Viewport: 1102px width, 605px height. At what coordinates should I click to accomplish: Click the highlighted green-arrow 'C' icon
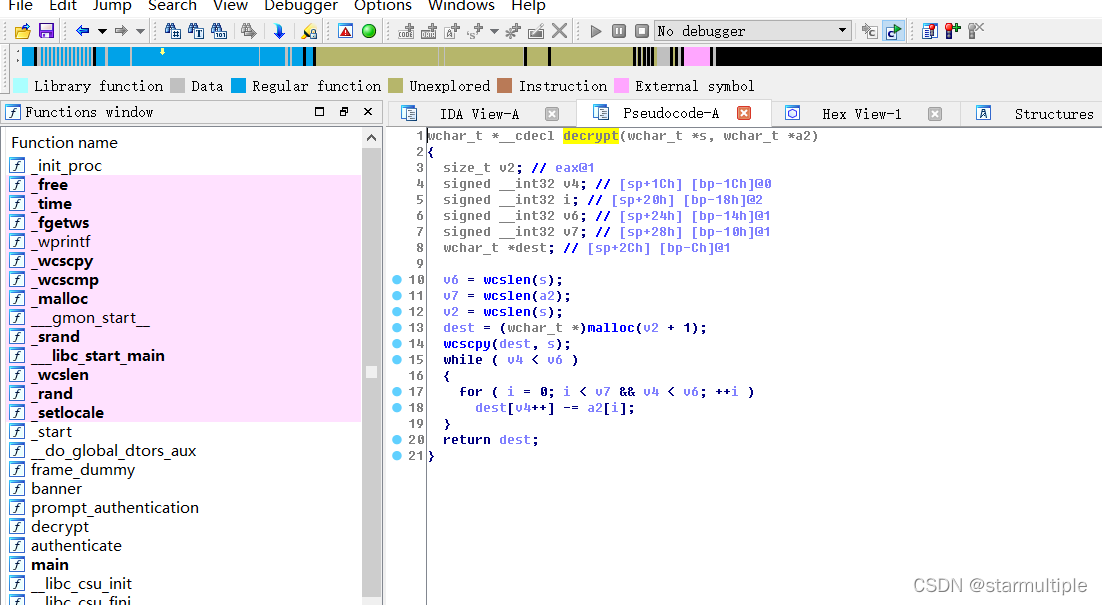[893, 31]
